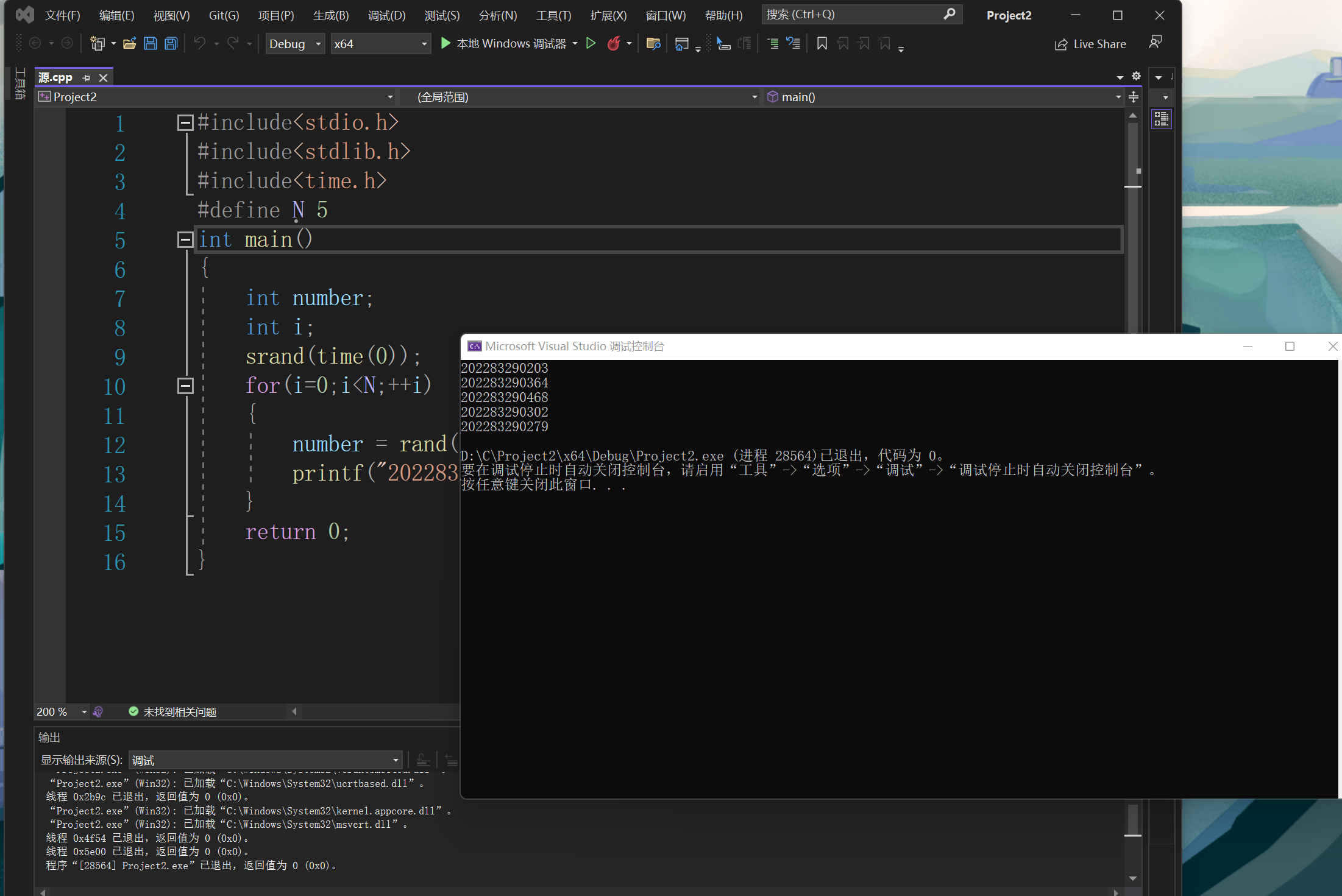Pin the 源.cpp tab
1342x896 pixels.
pos(86,78)
